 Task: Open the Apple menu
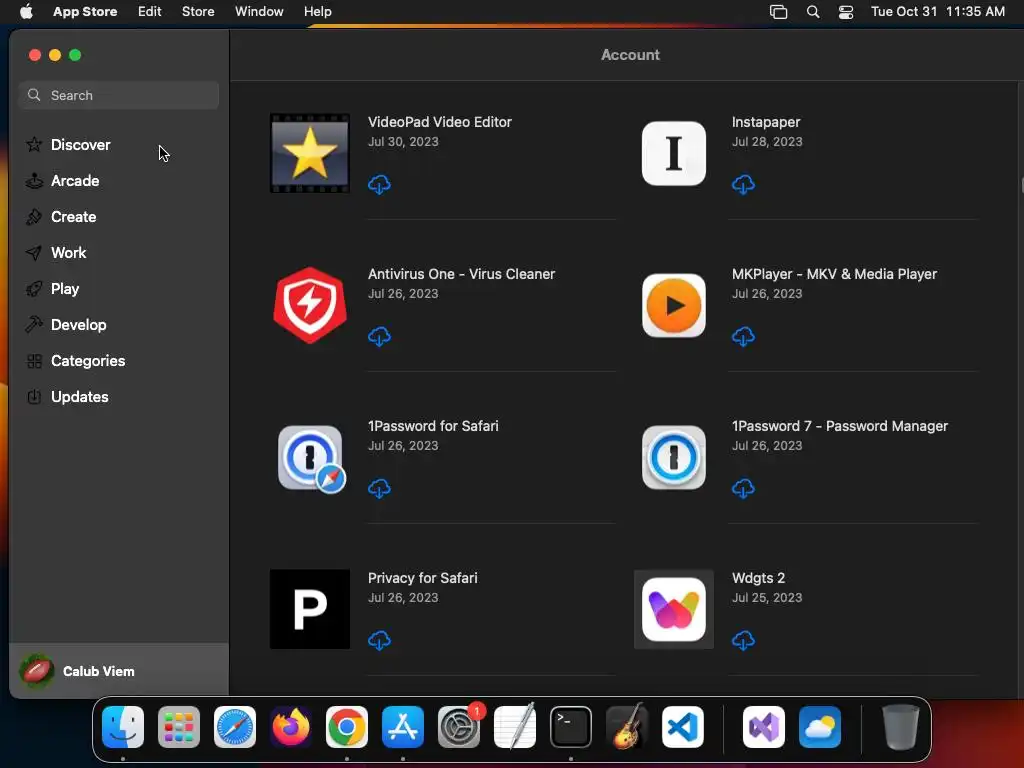26,11
